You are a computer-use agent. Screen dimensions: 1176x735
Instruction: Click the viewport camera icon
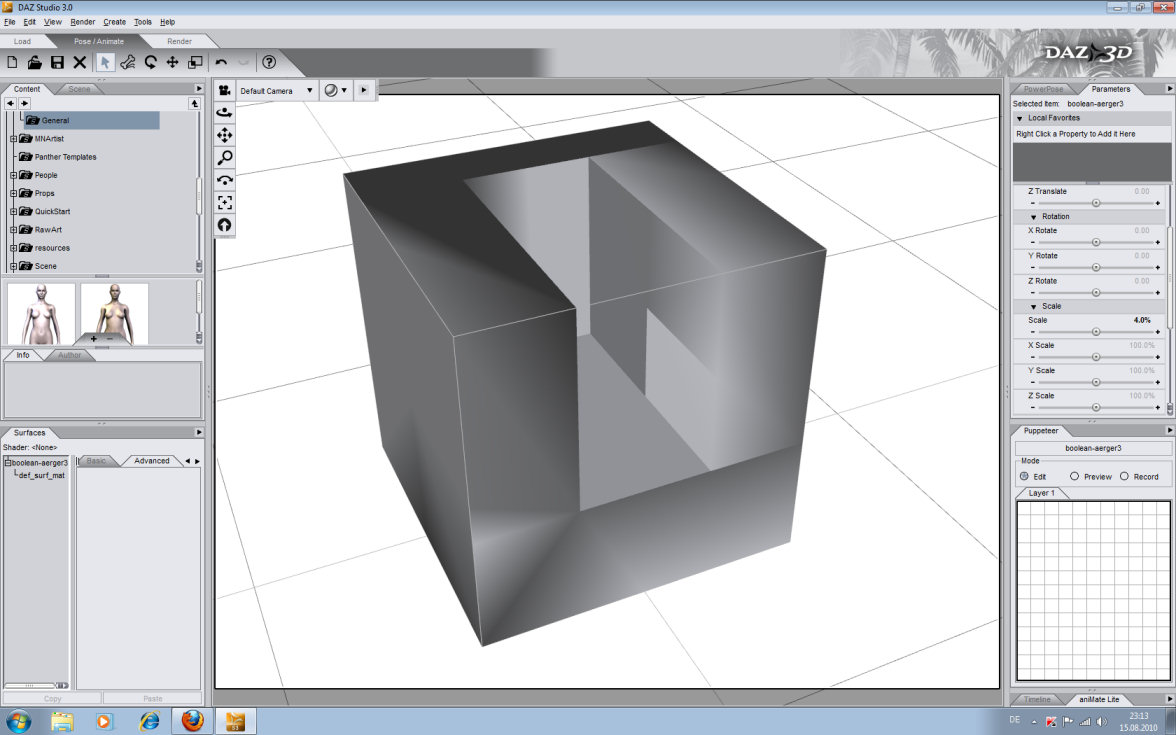[x=224, y=90]
